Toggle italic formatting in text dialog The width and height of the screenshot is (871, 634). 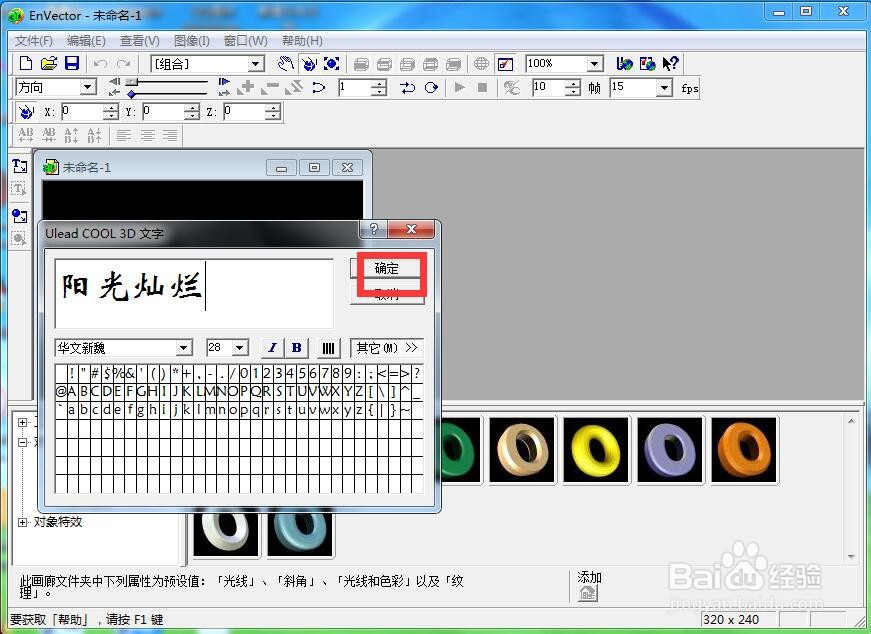point(272,348)
